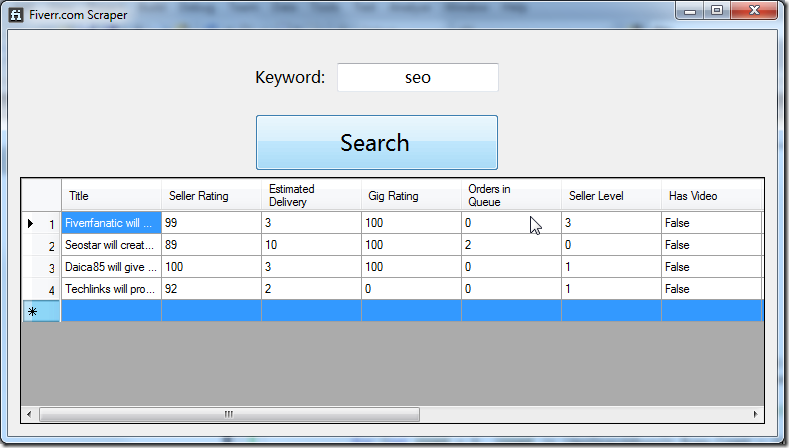
Task: Select row 4 header in the grid
Action: 41,289
